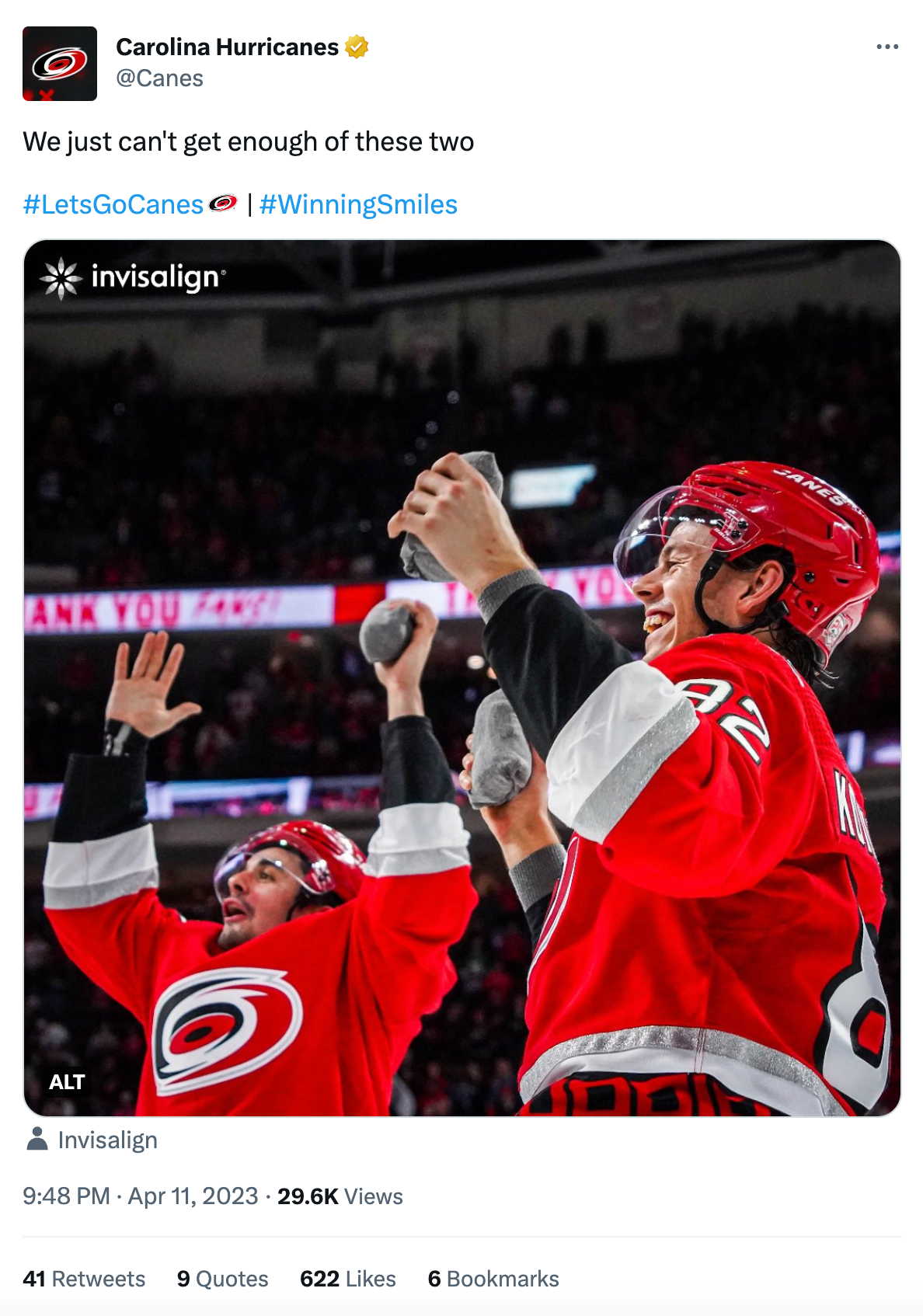923x1316 pixels.
Task: Click the 9:48 PM Apr 11, 2023 timestamp
Action: pyautogui.click(x=140, y=1196)
